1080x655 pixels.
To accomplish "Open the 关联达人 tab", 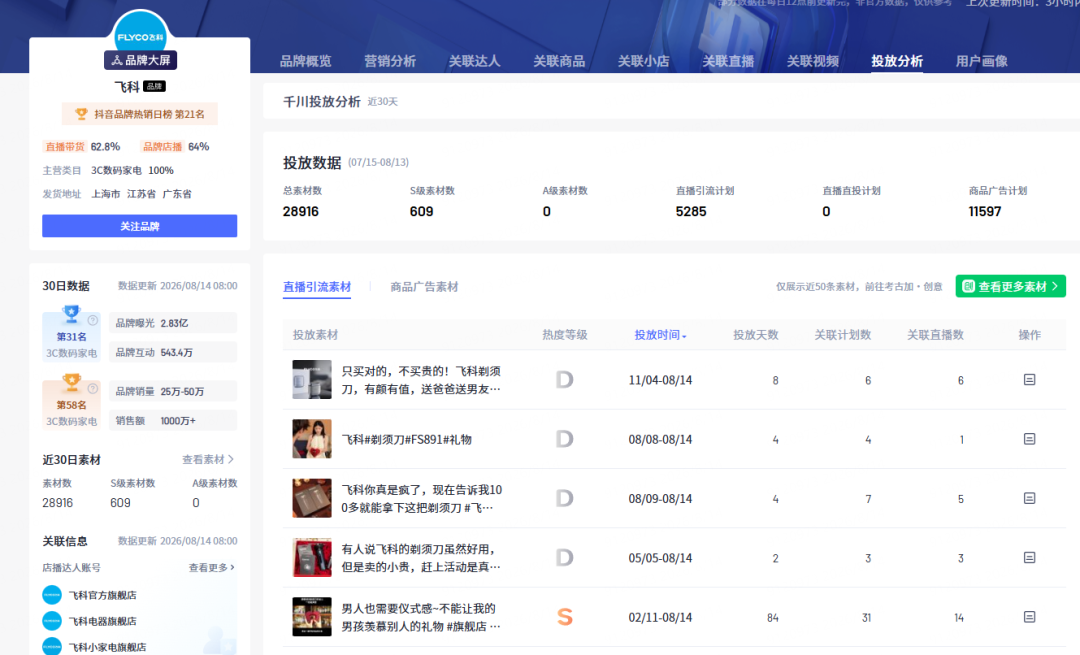I will [475, 61].
